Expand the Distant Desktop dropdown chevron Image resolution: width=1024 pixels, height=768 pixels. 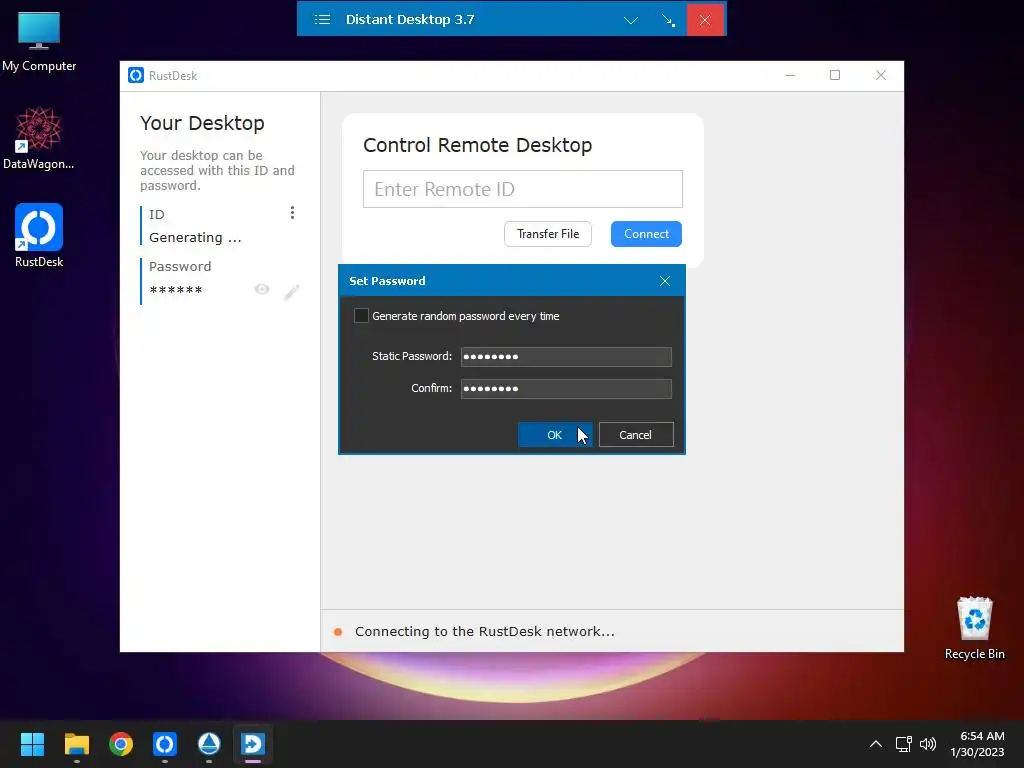tap(630, 20)
